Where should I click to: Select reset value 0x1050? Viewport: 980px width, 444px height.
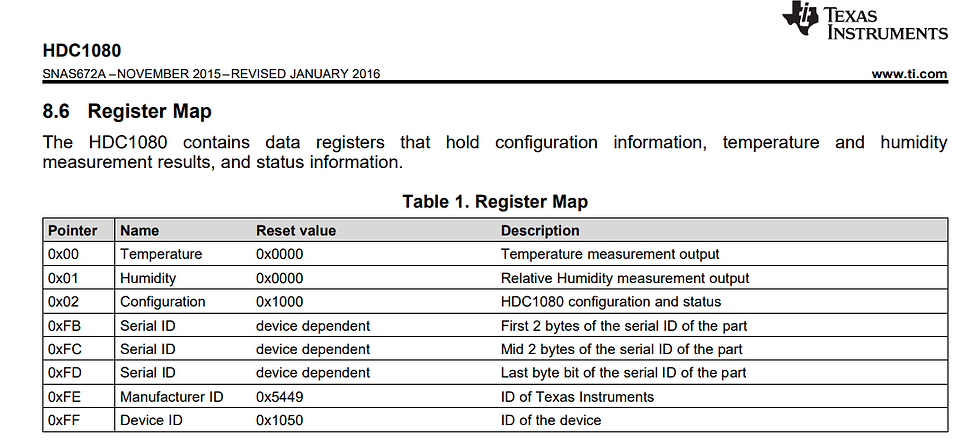click(x=279, y=420)
